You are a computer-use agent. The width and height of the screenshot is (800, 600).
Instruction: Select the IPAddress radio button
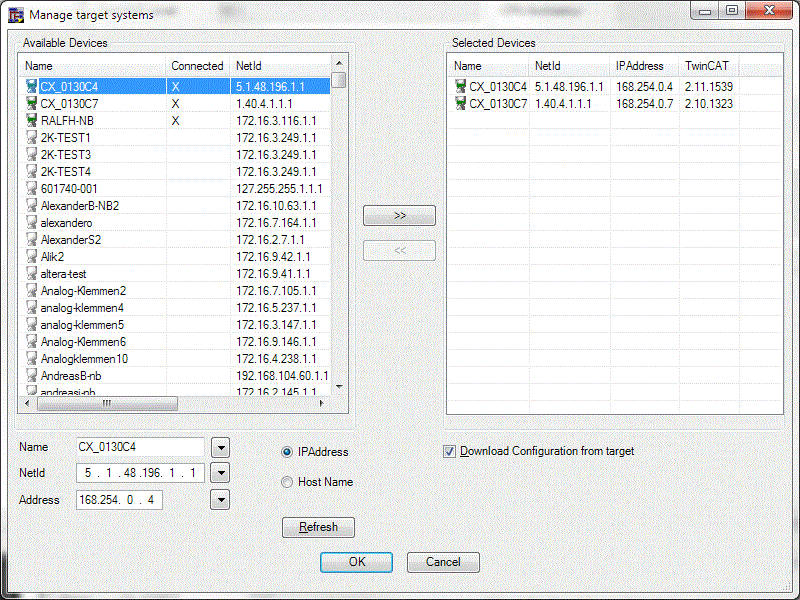[287, 452]
